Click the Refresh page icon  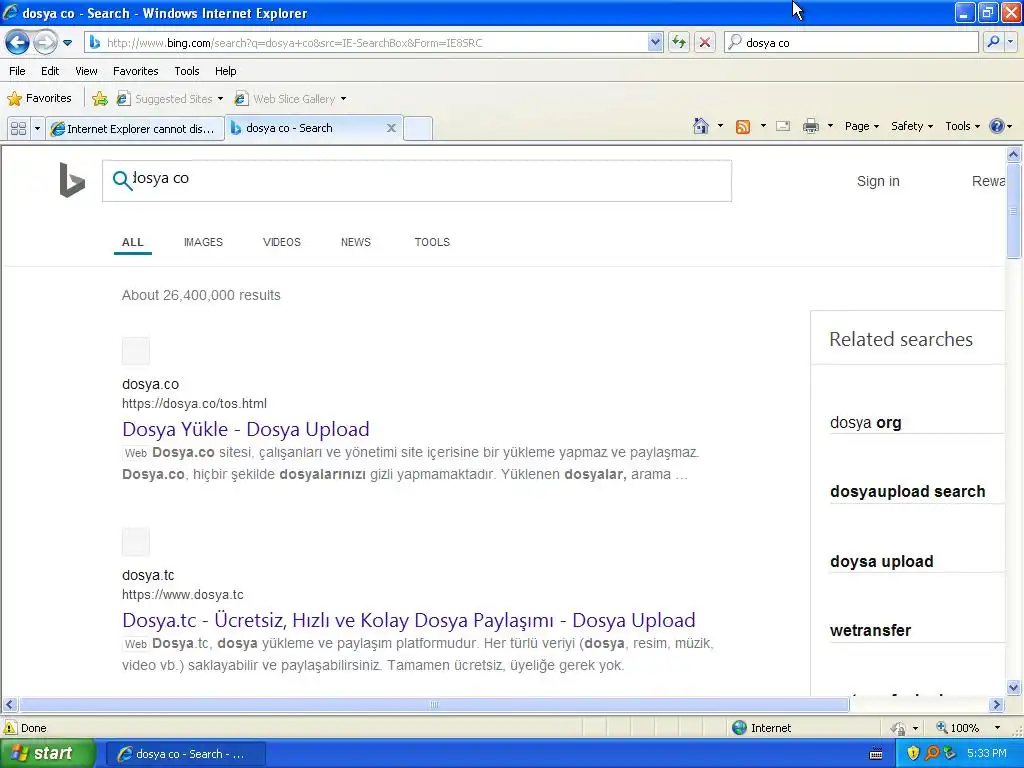pyautogui.click(x=679, y=43)
